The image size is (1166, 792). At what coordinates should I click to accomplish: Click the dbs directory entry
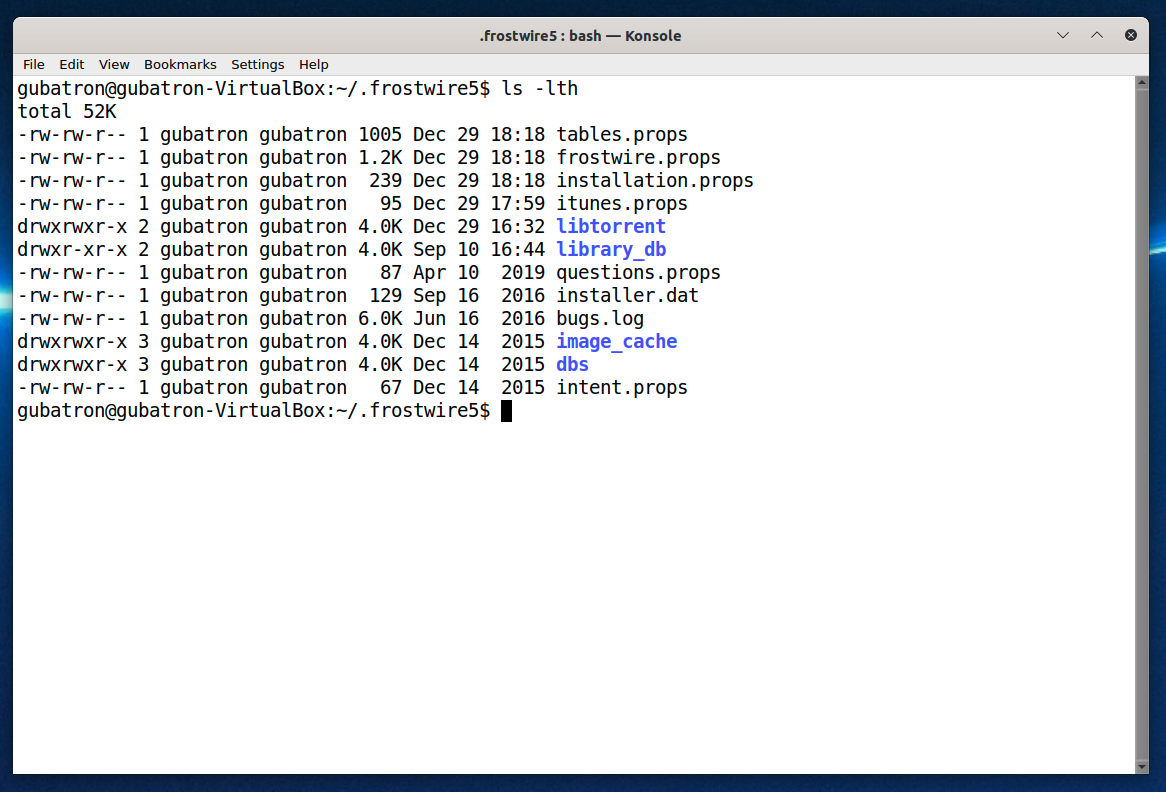point(573,365)
